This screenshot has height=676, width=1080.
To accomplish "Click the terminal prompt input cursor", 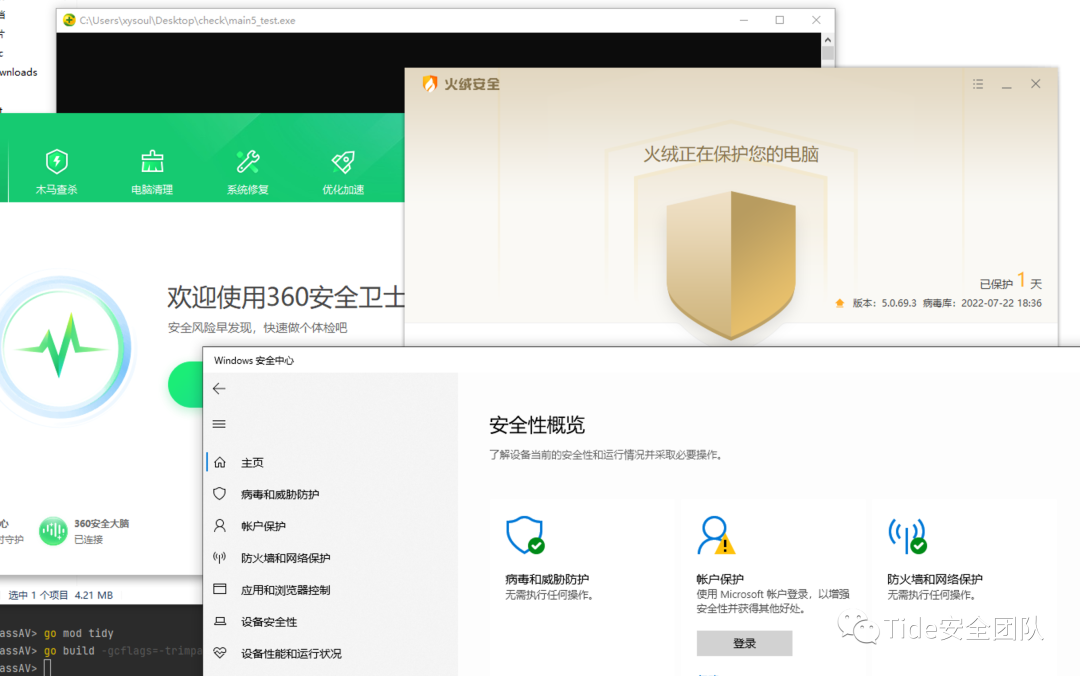I will point(48,668).
